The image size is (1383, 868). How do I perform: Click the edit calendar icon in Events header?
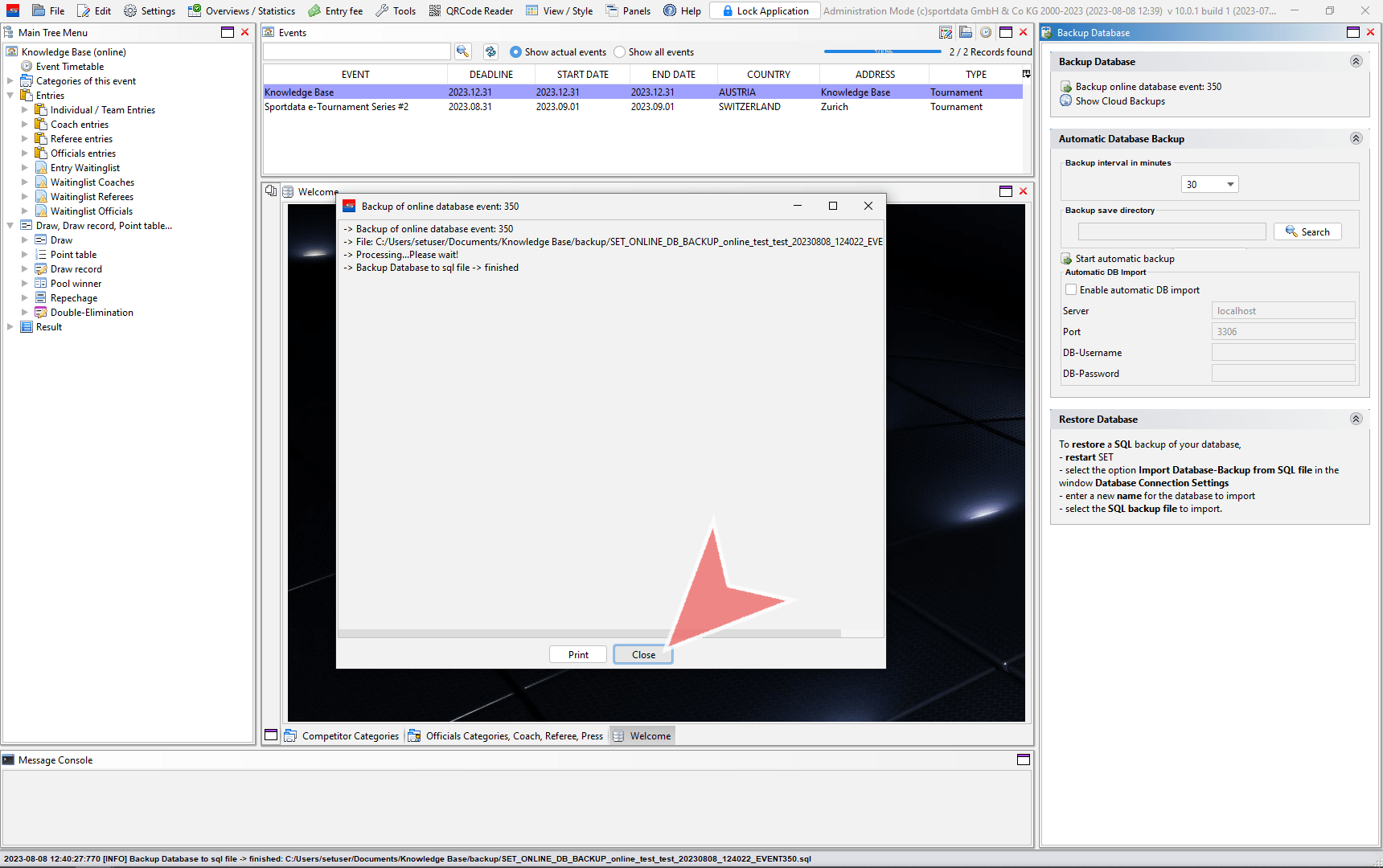pyautogui.click(x=946, y=33)
